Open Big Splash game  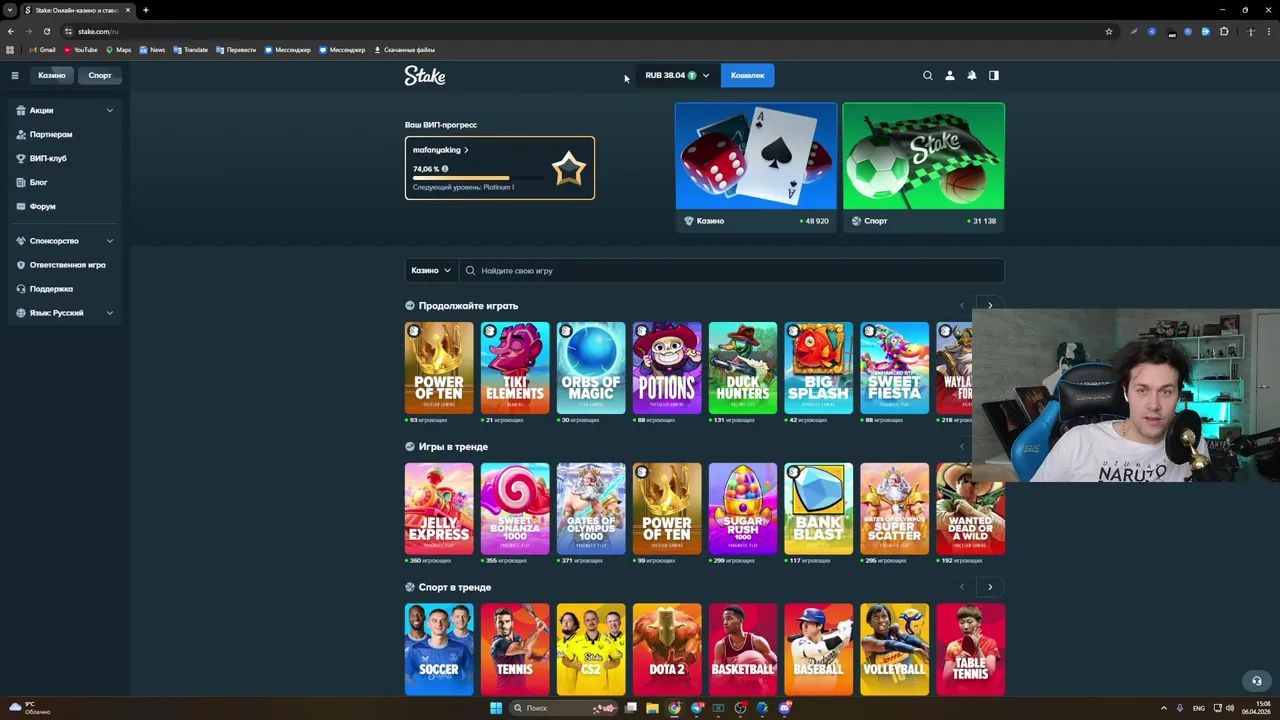click(x=819, y=368)
